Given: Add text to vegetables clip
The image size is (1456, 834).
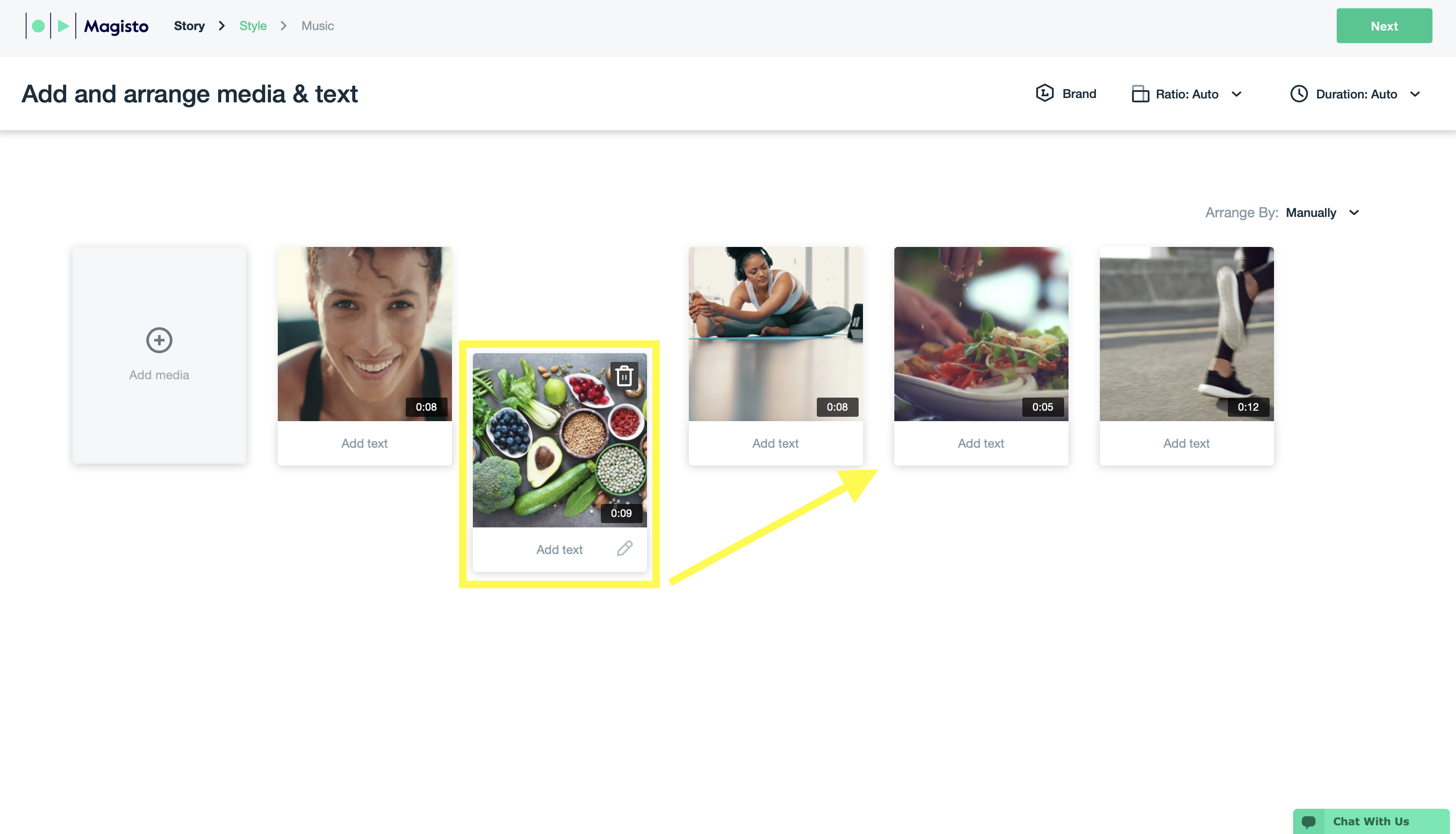Looking at the screenshot, I should pos(559,549).
